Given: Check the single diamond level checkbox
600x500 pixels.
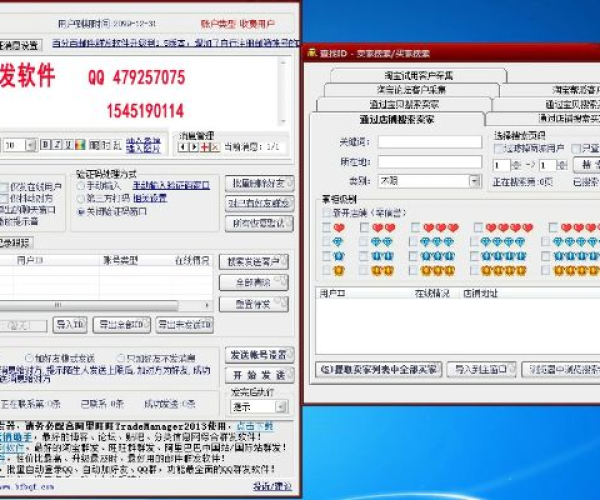Looking at the screenshot, I should pos(326,242).
